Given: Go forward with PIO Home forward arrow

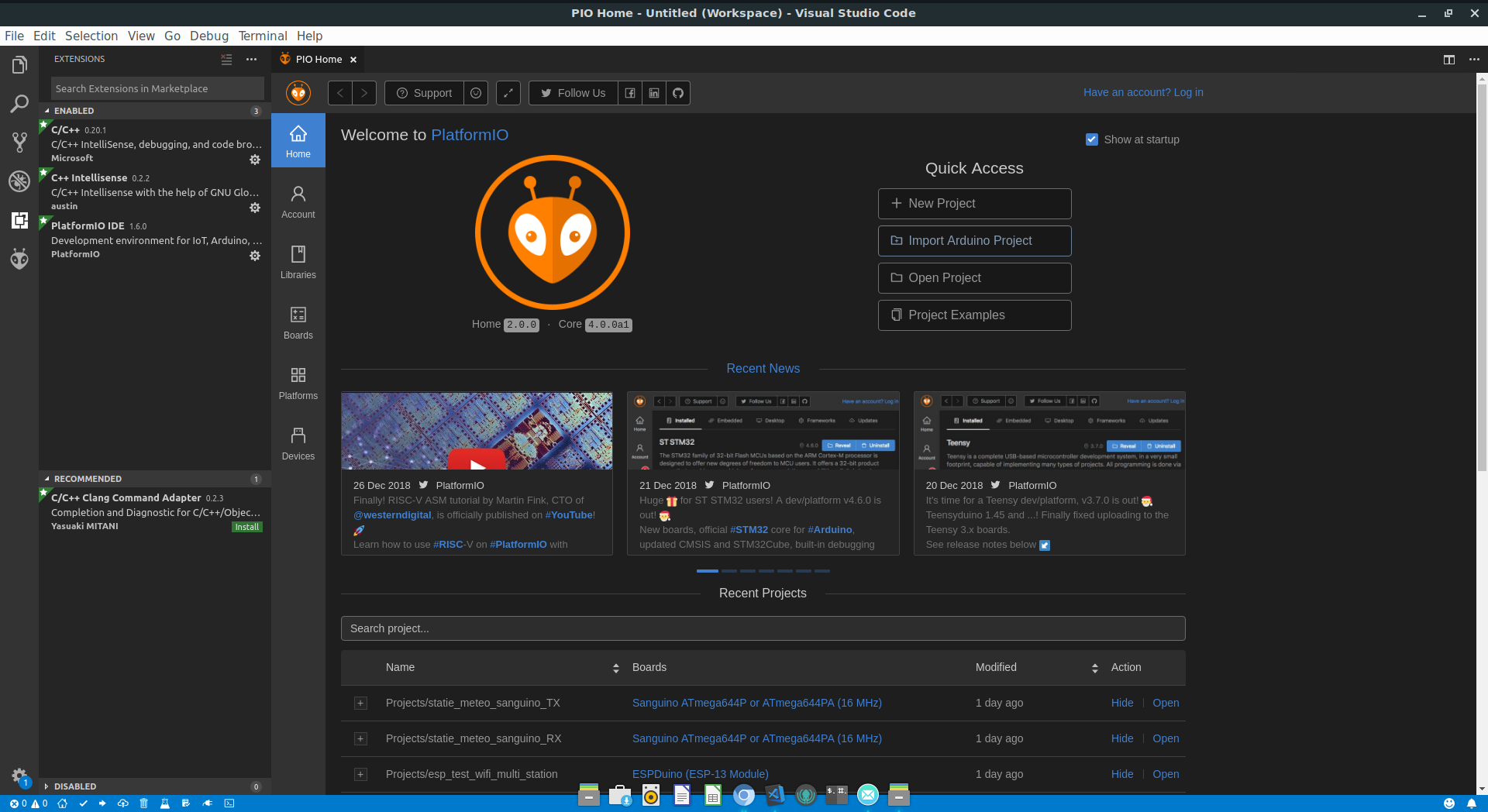Looking at the screenshot, I should 364,93.
